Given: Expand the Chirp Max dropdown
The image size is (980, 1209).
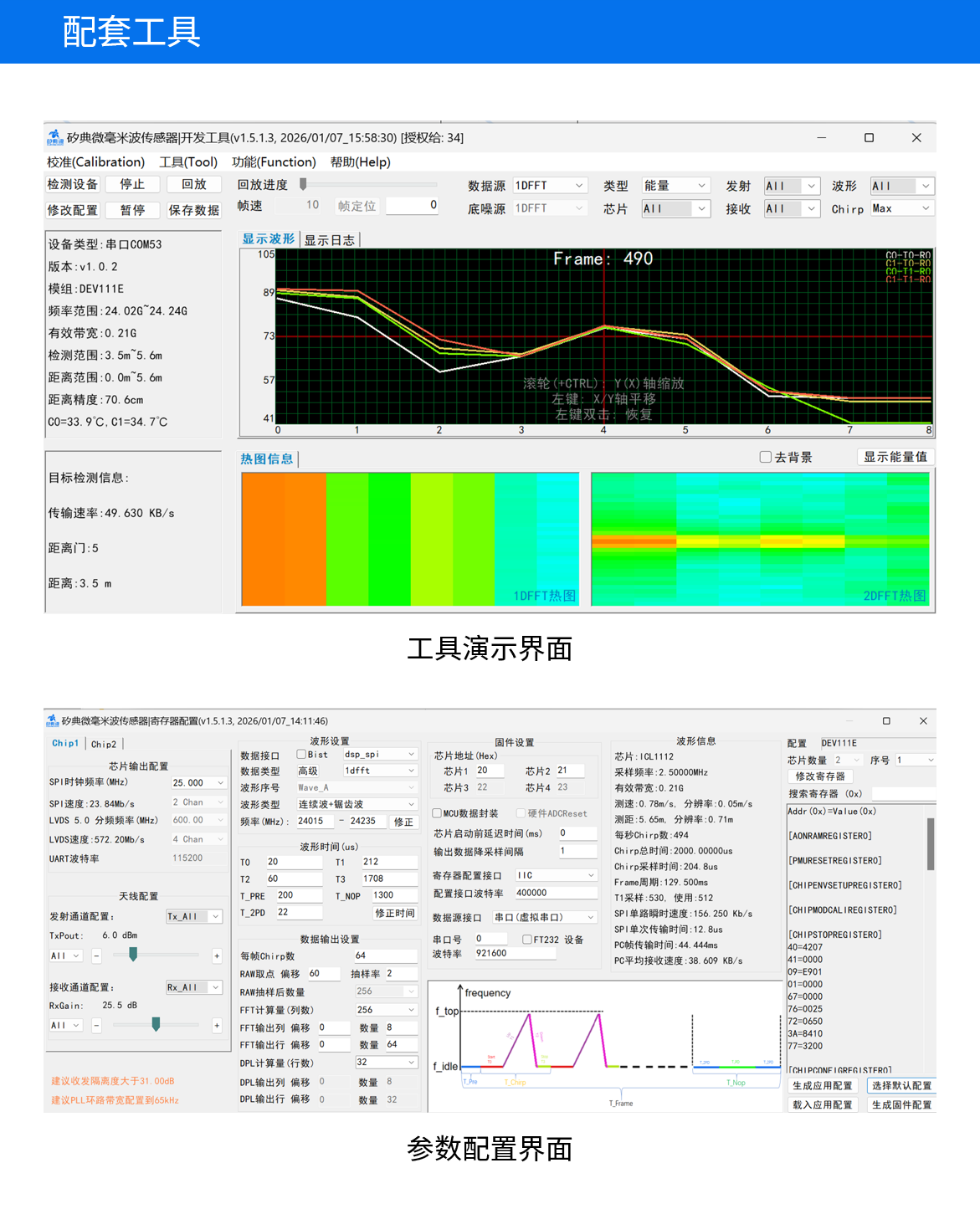Looking at the screenshot, I should pos(901,208).
